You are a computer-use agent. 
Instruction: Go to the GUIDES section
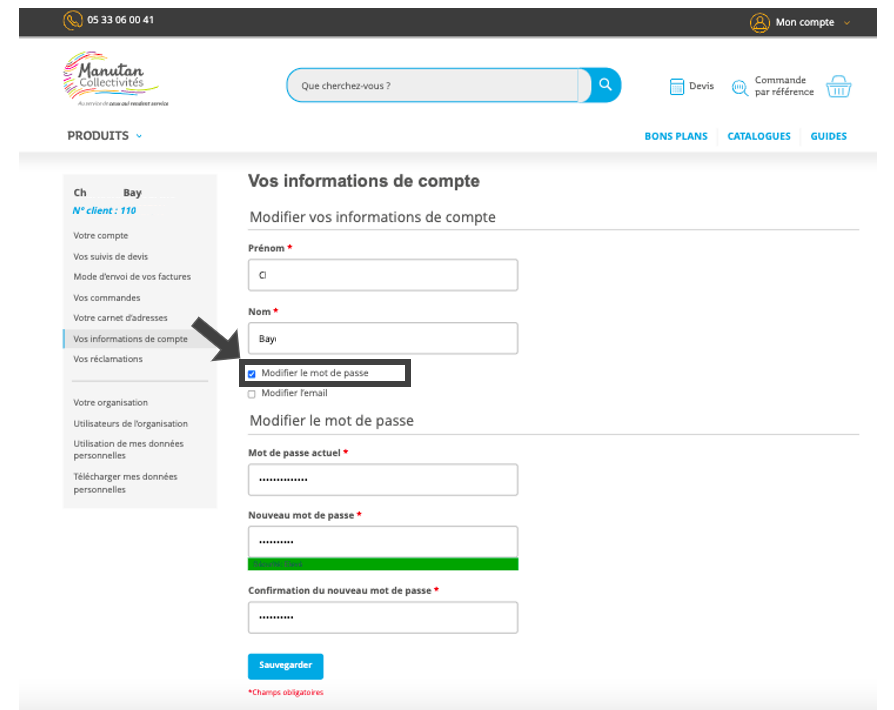tap(828, 137)
